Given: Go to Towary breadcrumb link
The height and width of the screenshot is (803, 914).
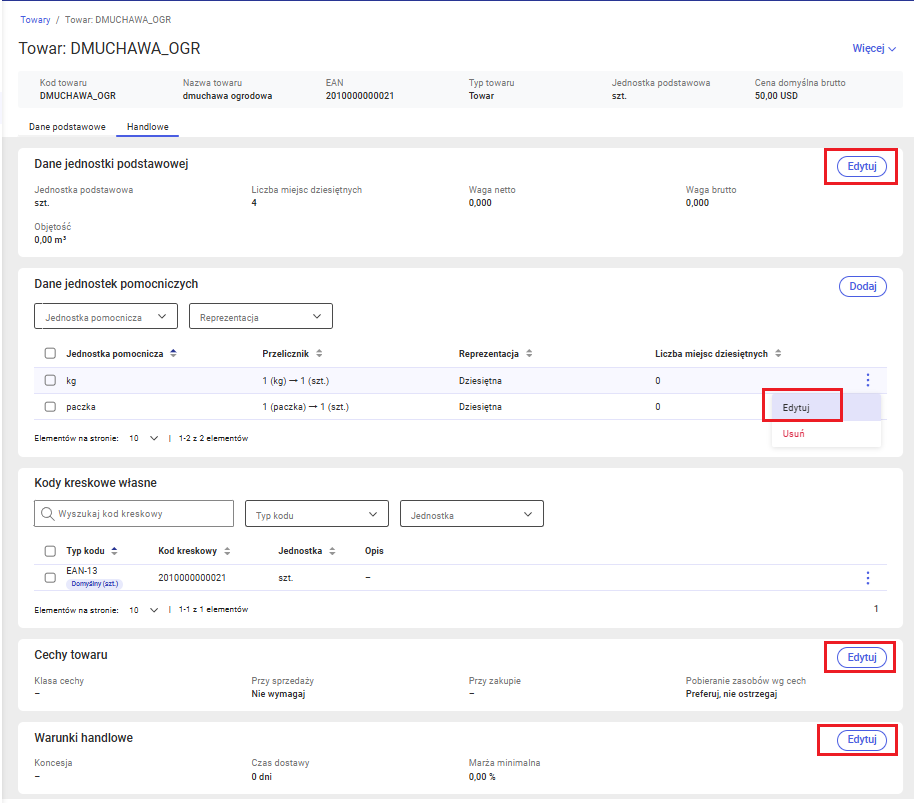Looking at the screenshot, I should click(35, 19).
